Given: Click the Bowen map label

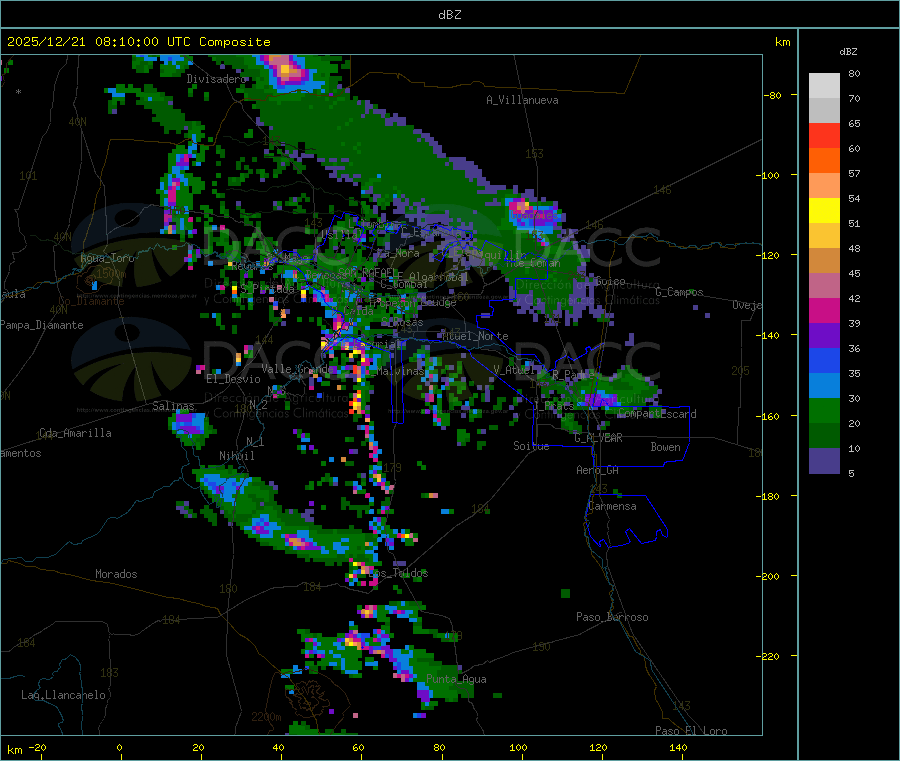Looking at the screenshot, I should (x=666, y=447).
